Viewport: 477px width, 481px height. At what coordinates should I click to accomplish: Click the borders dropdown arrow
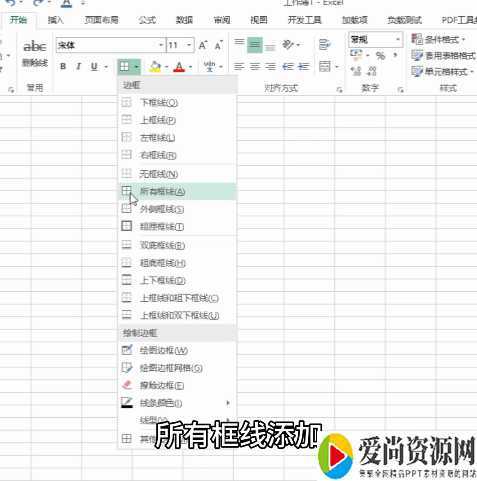point(136,67)
